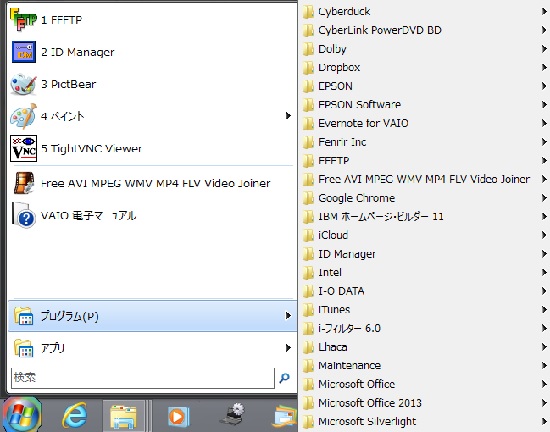Select the '1 FFFTP' recent item label
Screen dimensions: 550x432
click(61, 20)
